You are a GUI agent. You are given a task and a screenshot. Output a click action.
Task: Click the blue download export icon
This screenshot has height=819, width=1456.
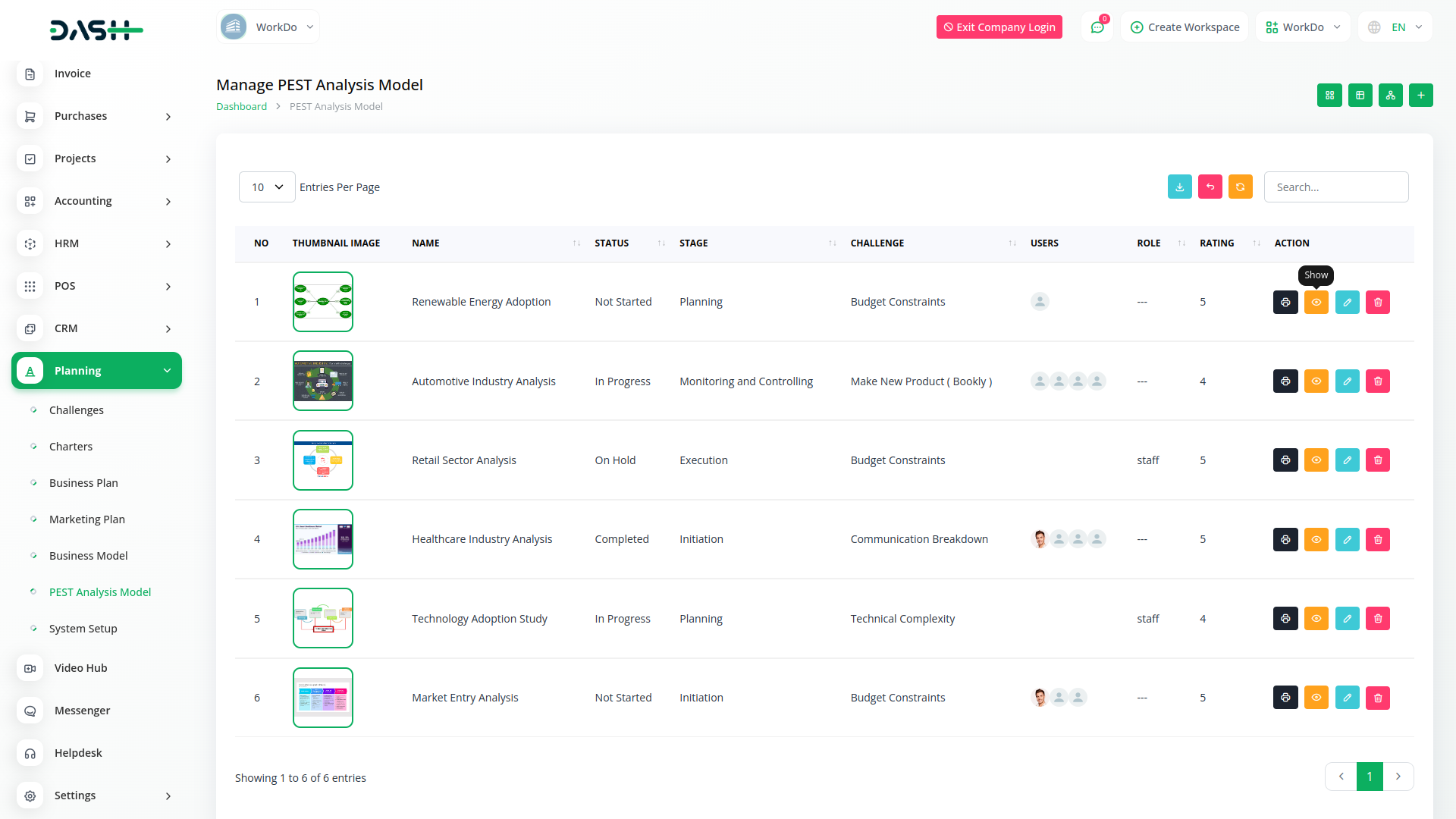(1179, 187)
